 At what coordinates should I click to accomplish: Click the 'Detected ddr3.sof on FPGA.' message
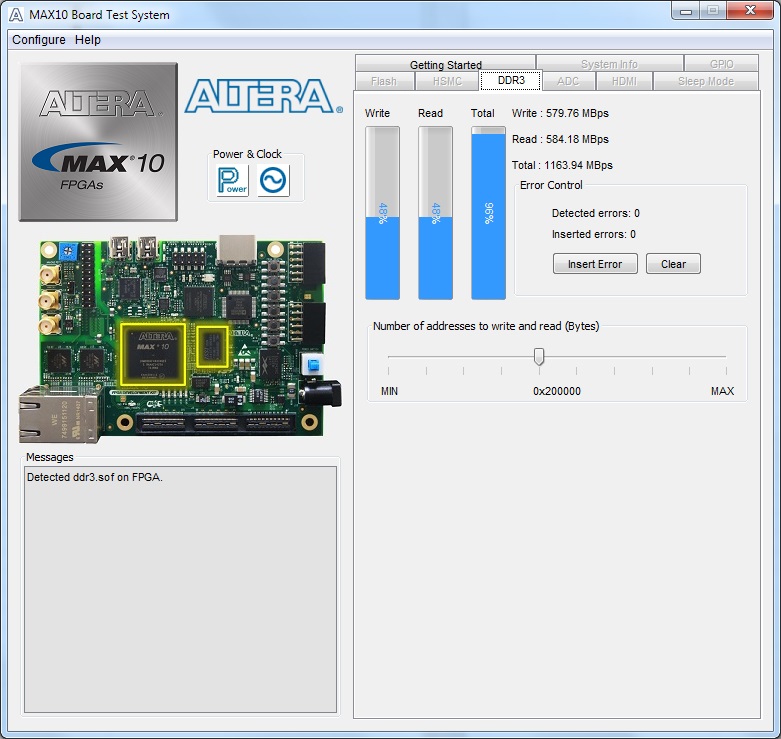tap(95, 477)
